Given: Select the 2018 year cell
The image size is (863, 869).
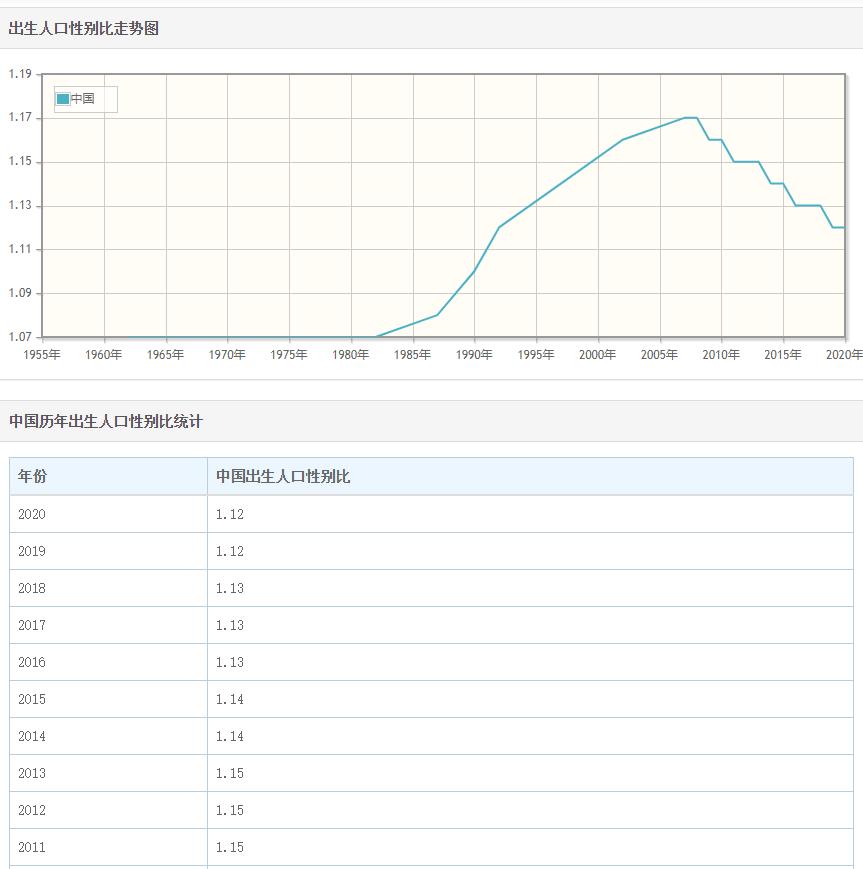Looking at the screenshot, I should tap(109, 589).
